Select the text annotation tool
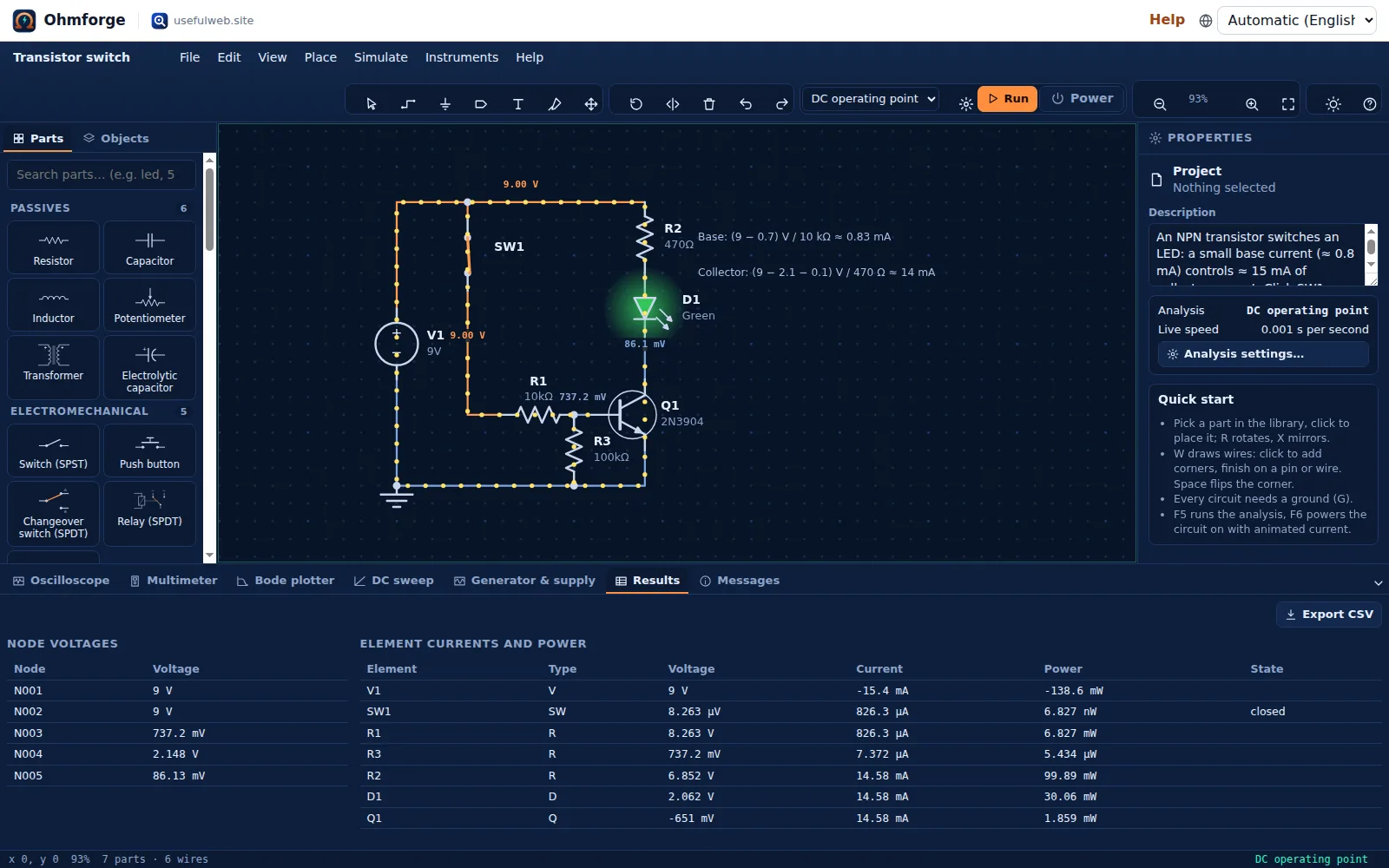This screenshot has height=868, width=1389. tap(518, 104)
